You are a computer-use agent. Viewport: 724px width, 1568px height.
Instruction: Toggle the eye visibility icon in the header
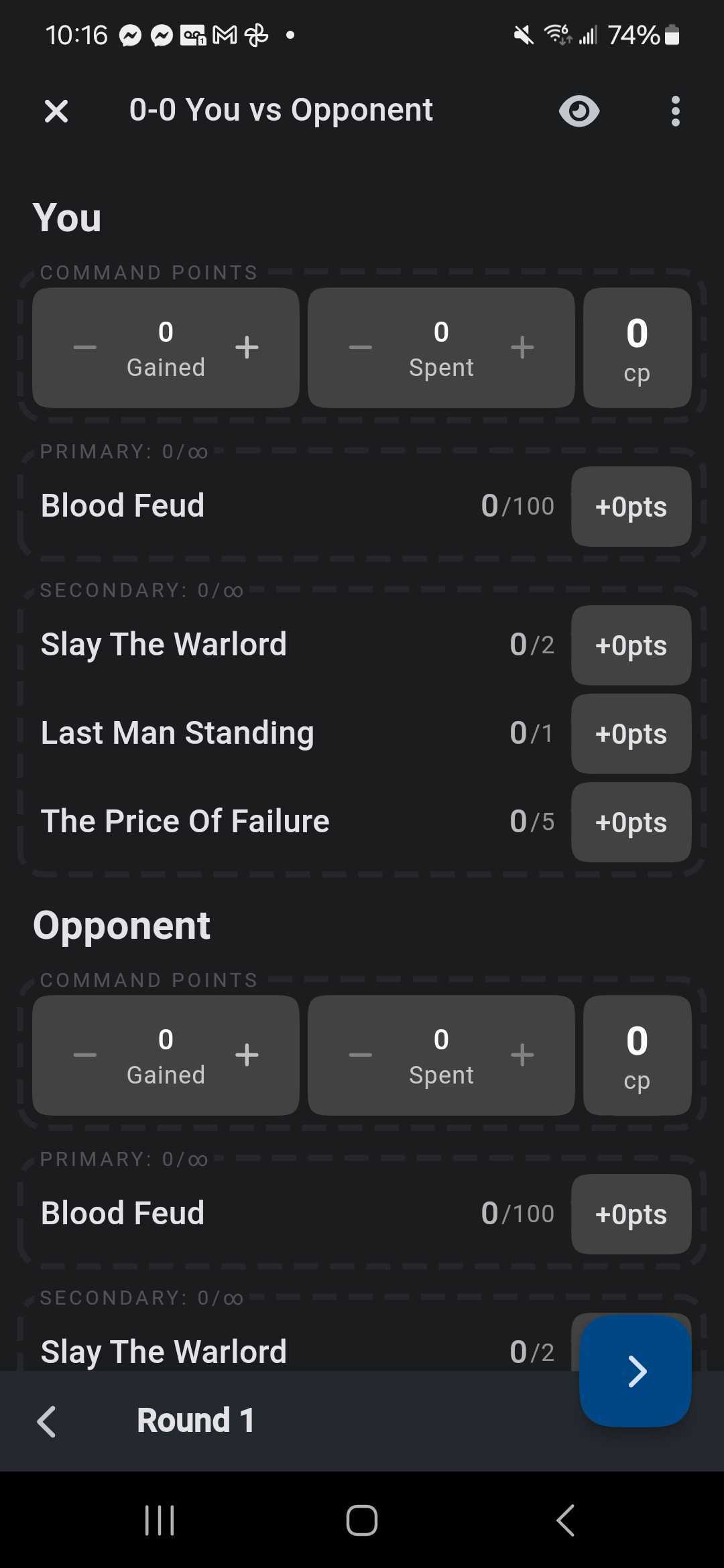click(x=579, y=111)
